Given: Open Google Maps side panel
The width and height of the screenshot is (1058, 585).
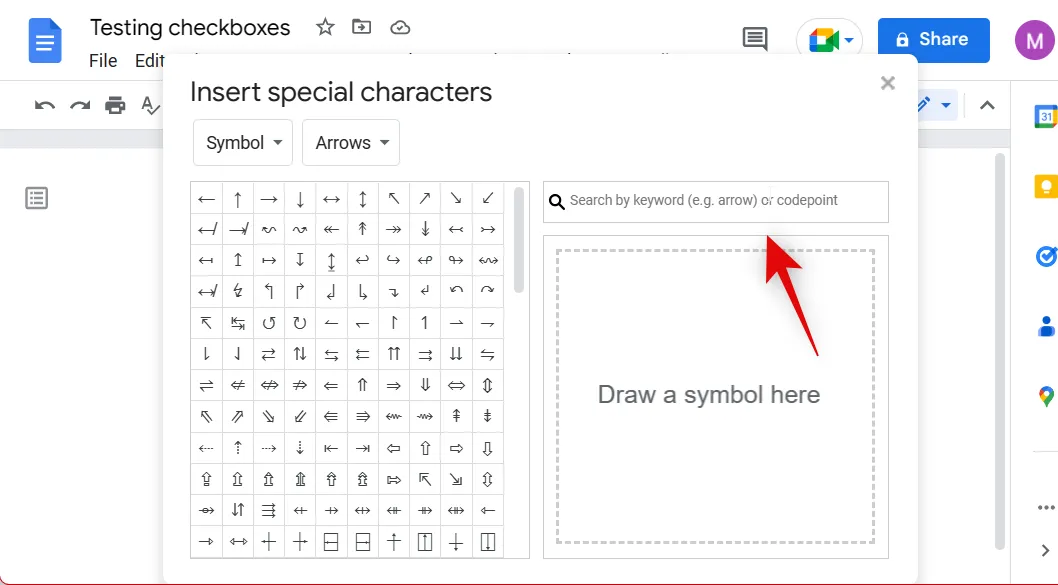Looking at the screenshot, I should point(1046,396).
